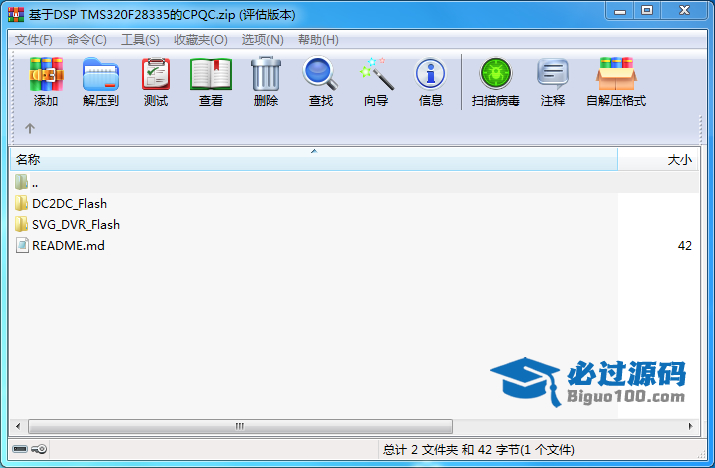715x468 pixels.
Task: Select the SVG_DVR_Flash folder name
Action: tap(76, 224)
